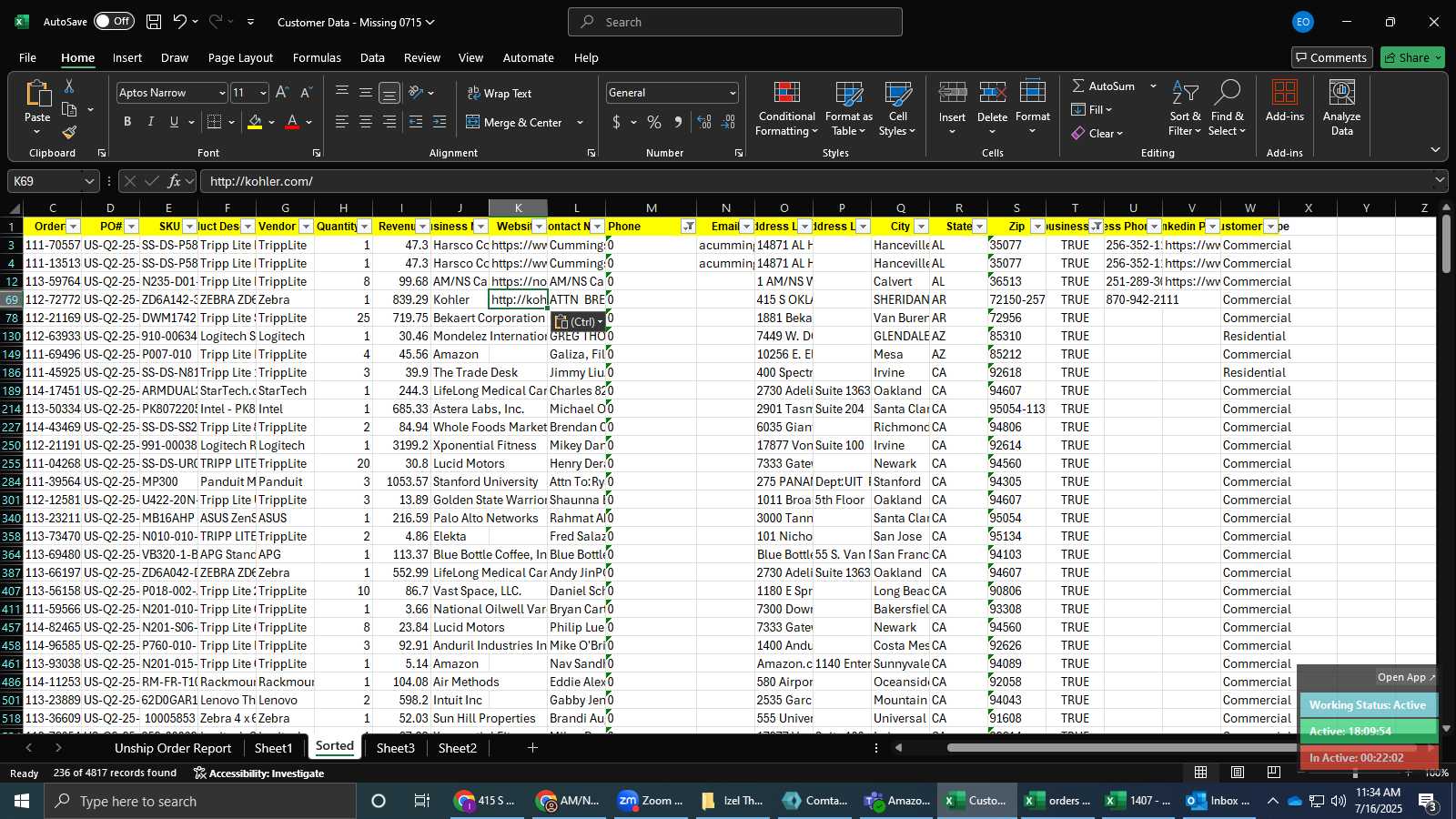Image resolution: width=1456 pixels, height=819 pixels.
Task: Toggle Bold formatting
Action: coord(127,122)
